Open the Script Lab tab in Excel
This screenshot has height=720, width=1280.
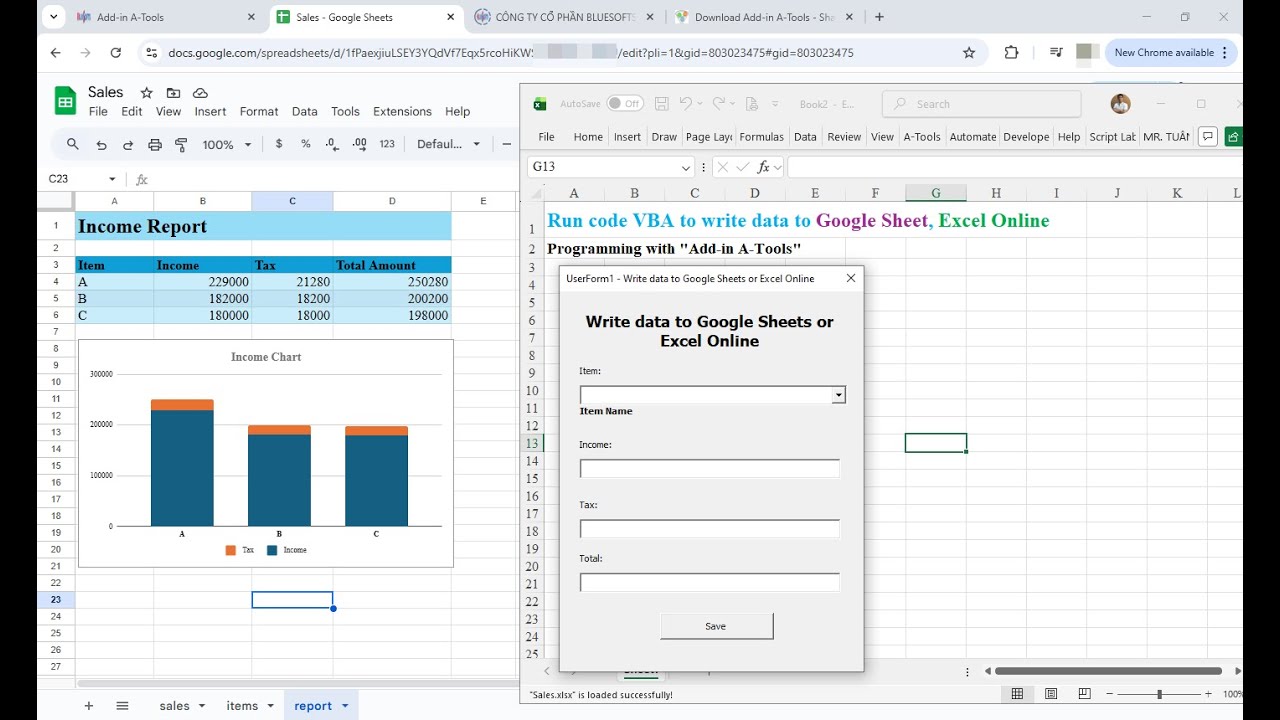pyautogui.click(x=1112, y=137)
